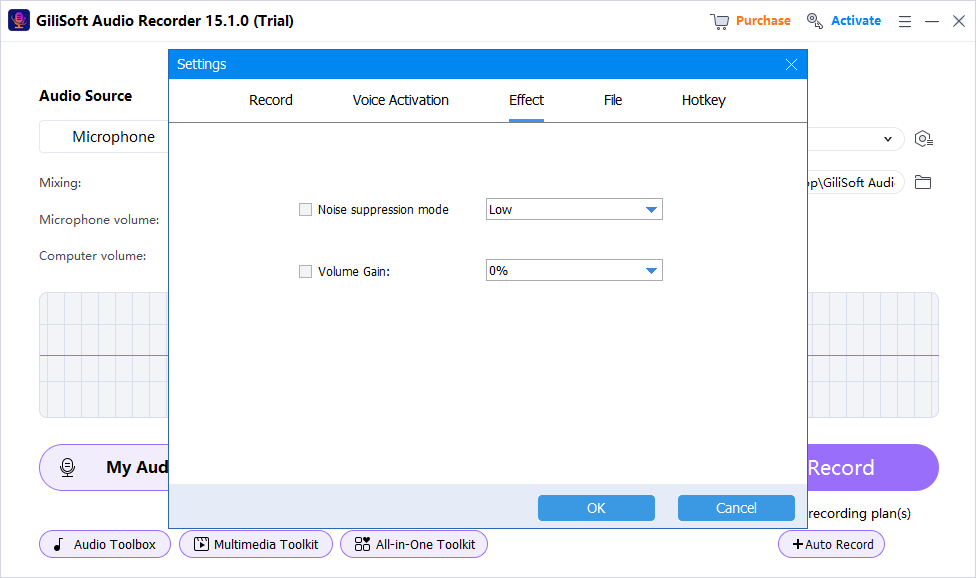976x578 pixels.
Task: Click the Purchase link
Action: pyautogui.click(x=763, y=21)
